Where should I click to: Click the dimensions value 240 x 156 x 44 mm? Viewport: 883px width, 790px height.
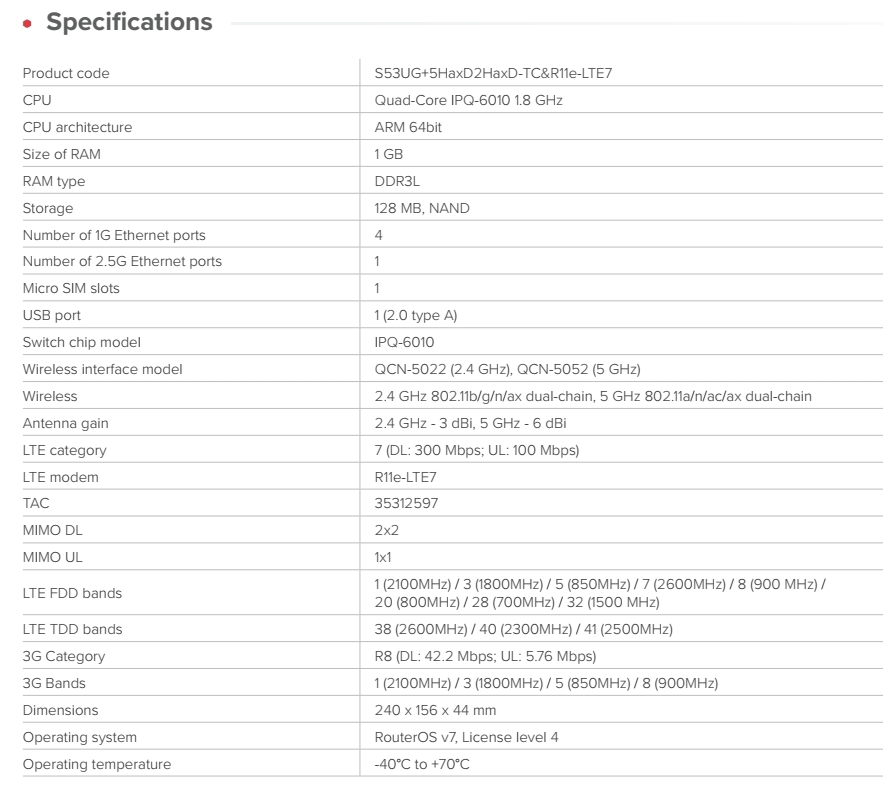click(x=435, y=710)
